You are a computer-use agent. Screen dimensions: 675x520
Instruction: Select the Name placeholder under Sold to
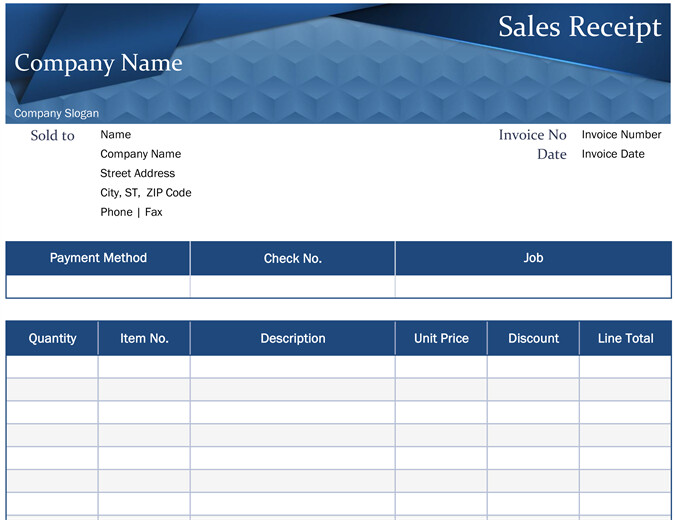click(116, 134)
